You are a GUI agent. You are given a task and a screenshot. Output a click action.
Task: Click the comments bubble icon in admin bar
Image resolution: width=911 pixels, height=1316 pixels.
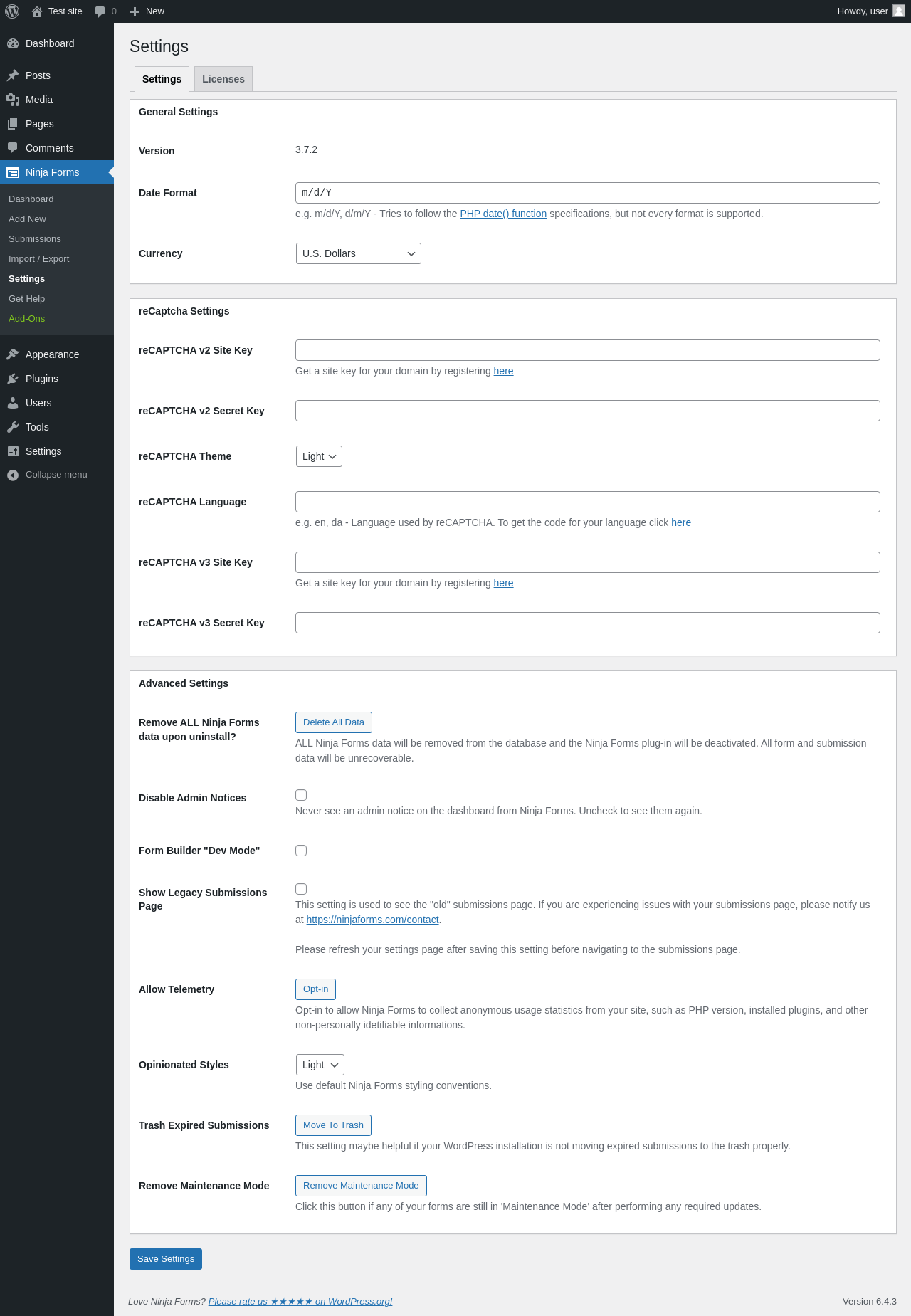point(100,11)
